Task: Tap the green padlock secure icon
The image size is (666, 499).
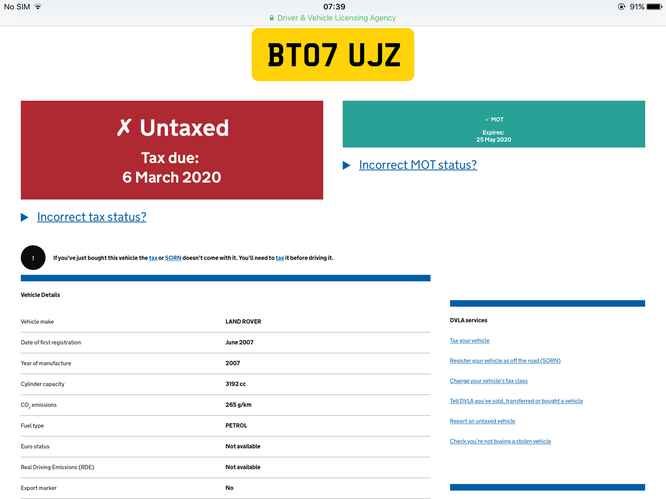Action: 271,18
